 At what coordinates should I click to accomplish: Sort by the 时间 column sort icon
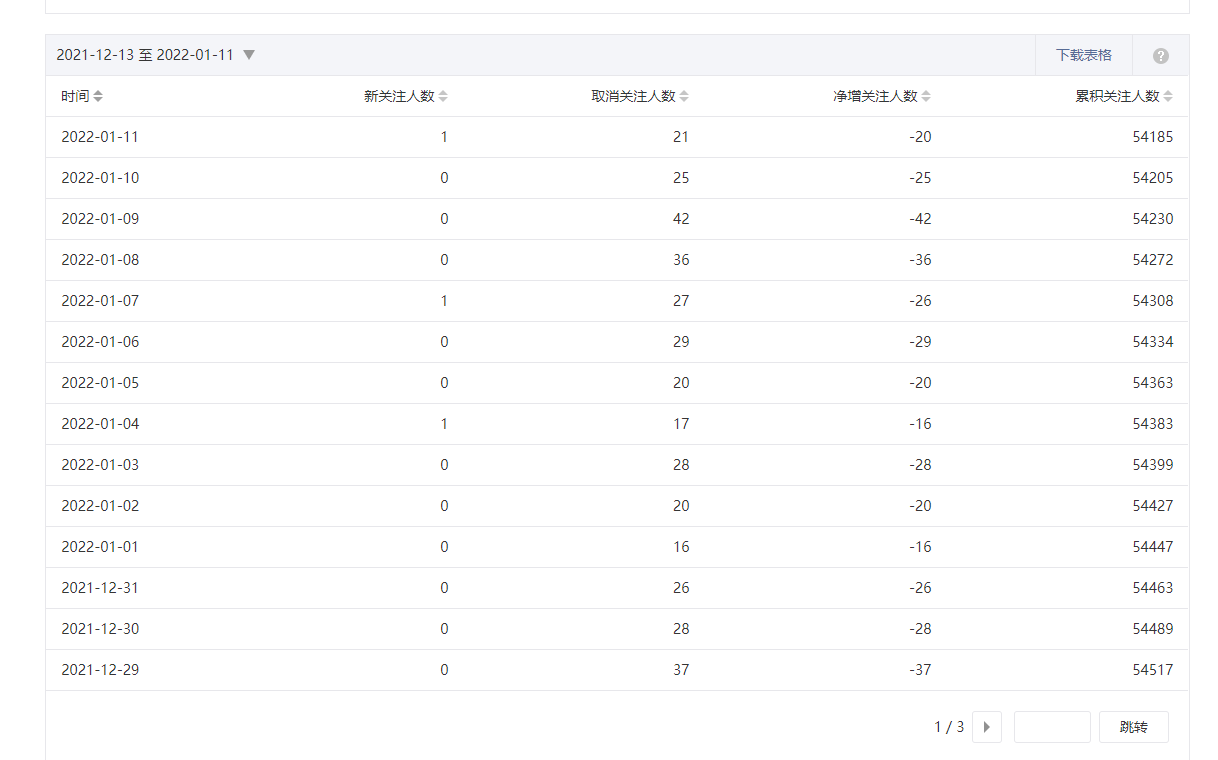pos(98,97)
